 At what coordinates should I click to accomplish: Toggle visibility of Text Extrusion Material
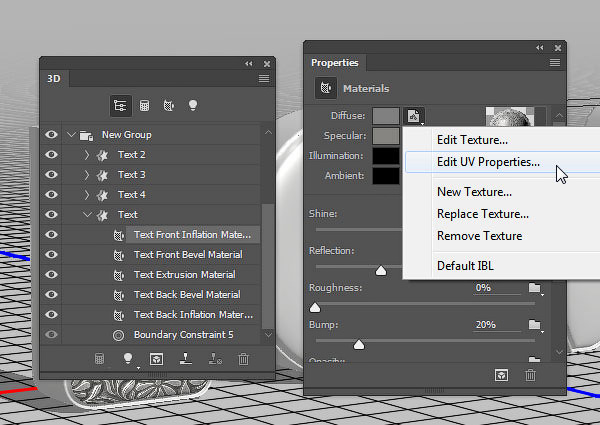(51, 275)
